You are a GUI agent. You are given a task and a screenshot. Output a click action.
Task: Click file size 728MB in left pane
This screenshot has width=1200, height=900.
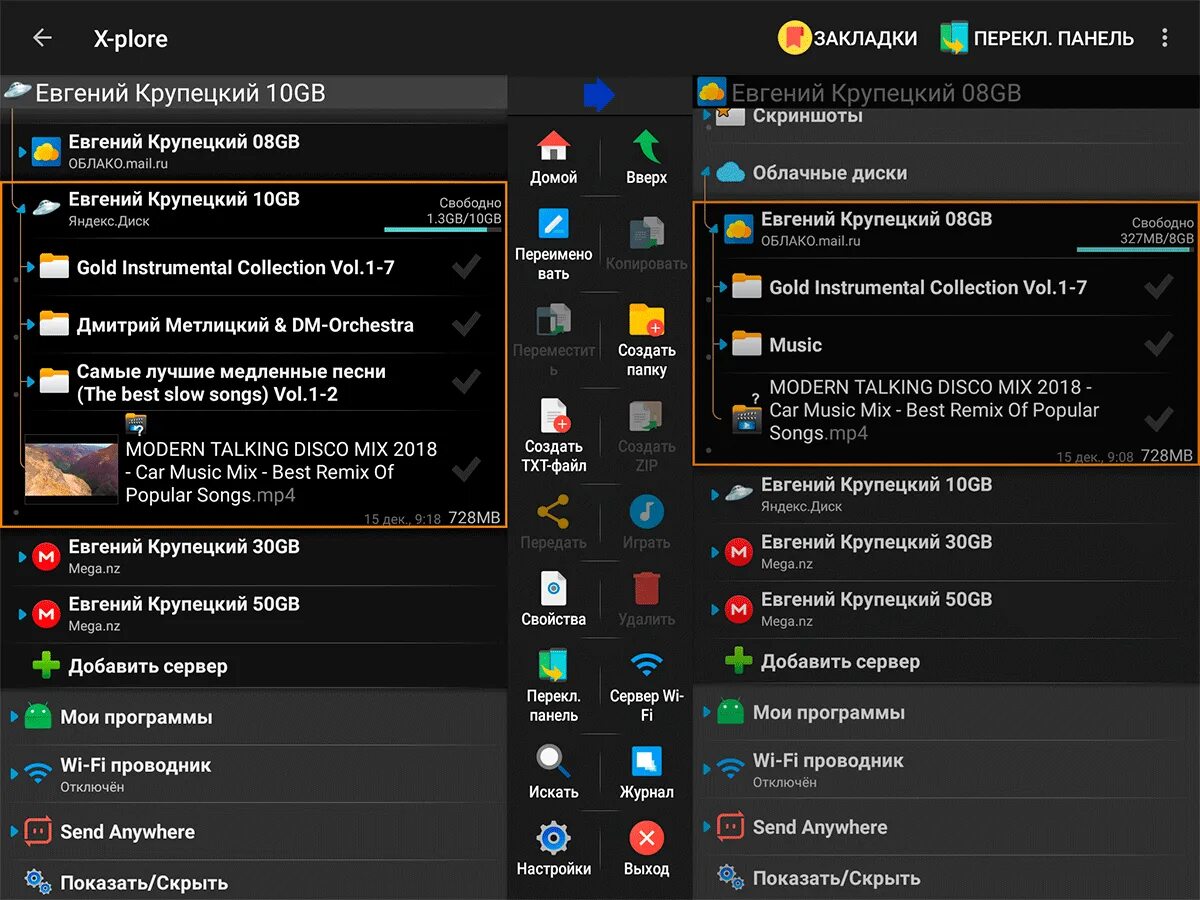[474, 518]
